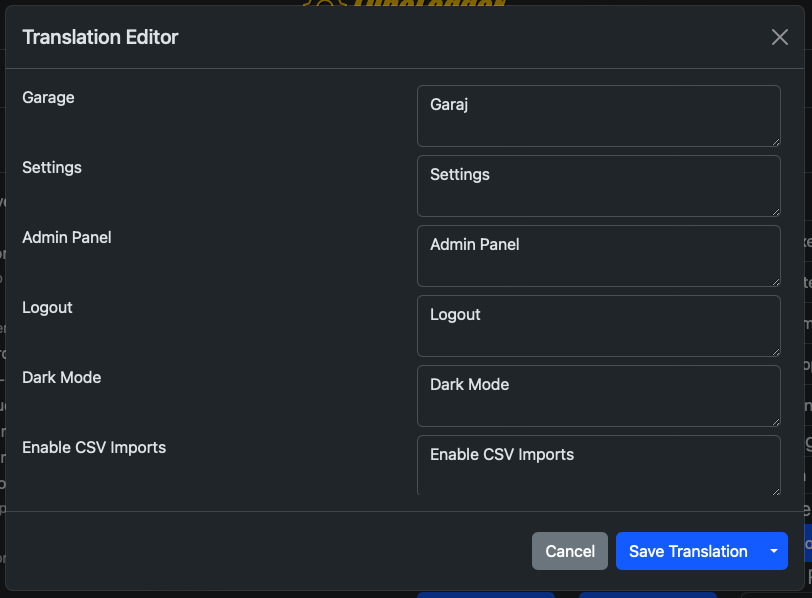Close the Translation Editor dialog
The image size is (812, 598).
click(x=780, y=37)
